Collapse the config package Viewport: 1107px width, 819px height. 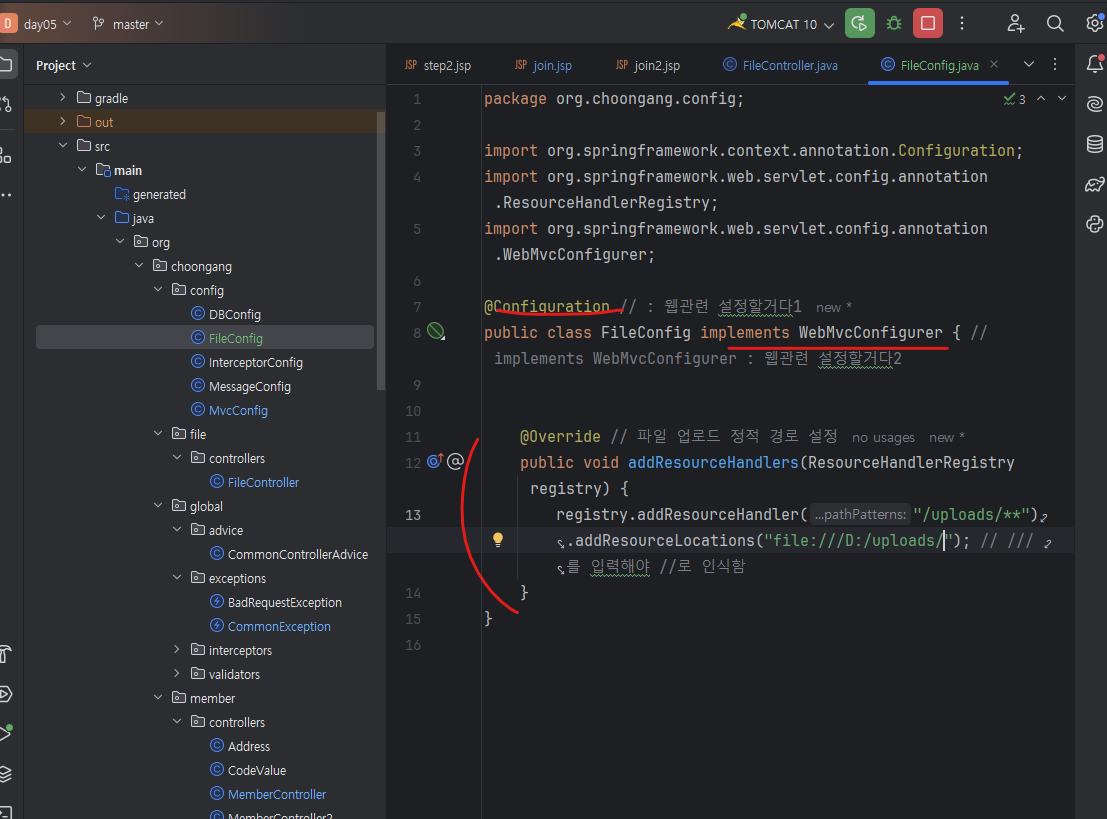(x=158, y=289)
